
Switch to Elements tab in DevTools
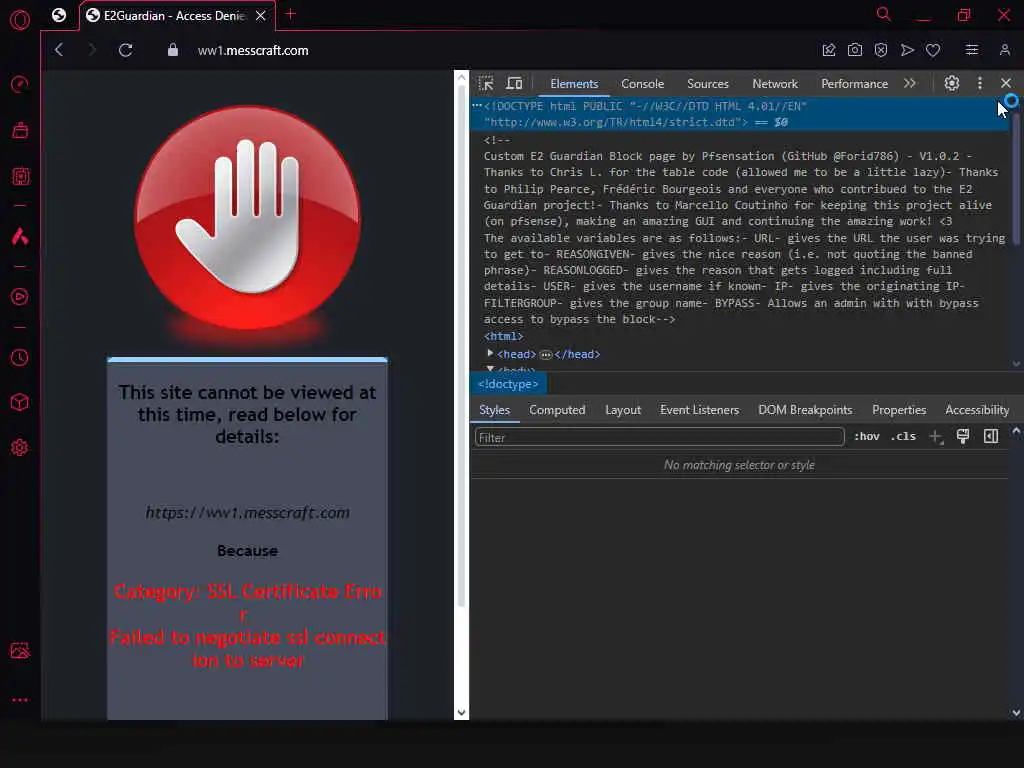(574, 84)
